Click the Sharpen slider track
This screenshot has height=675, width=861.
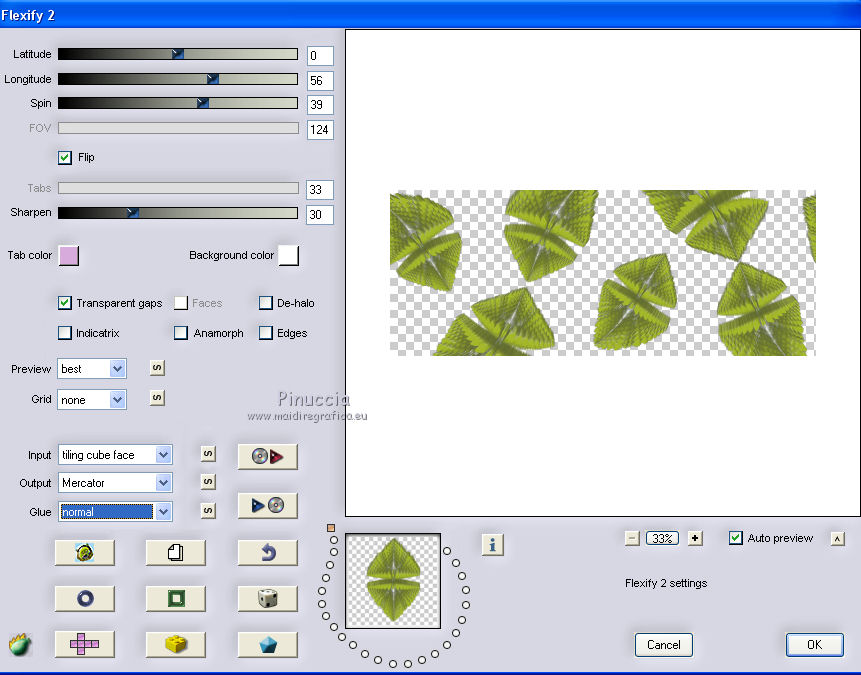coord(178,213)
